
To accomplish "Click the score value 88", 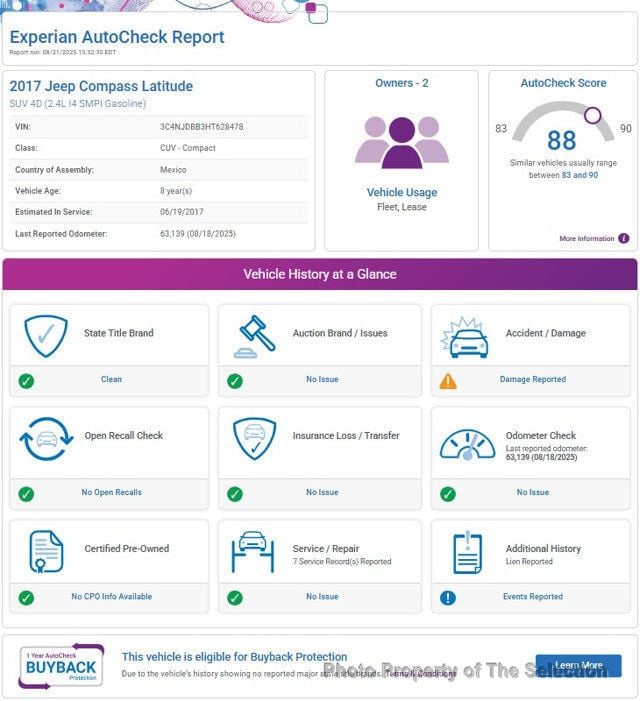I will (x=562, y=140).
